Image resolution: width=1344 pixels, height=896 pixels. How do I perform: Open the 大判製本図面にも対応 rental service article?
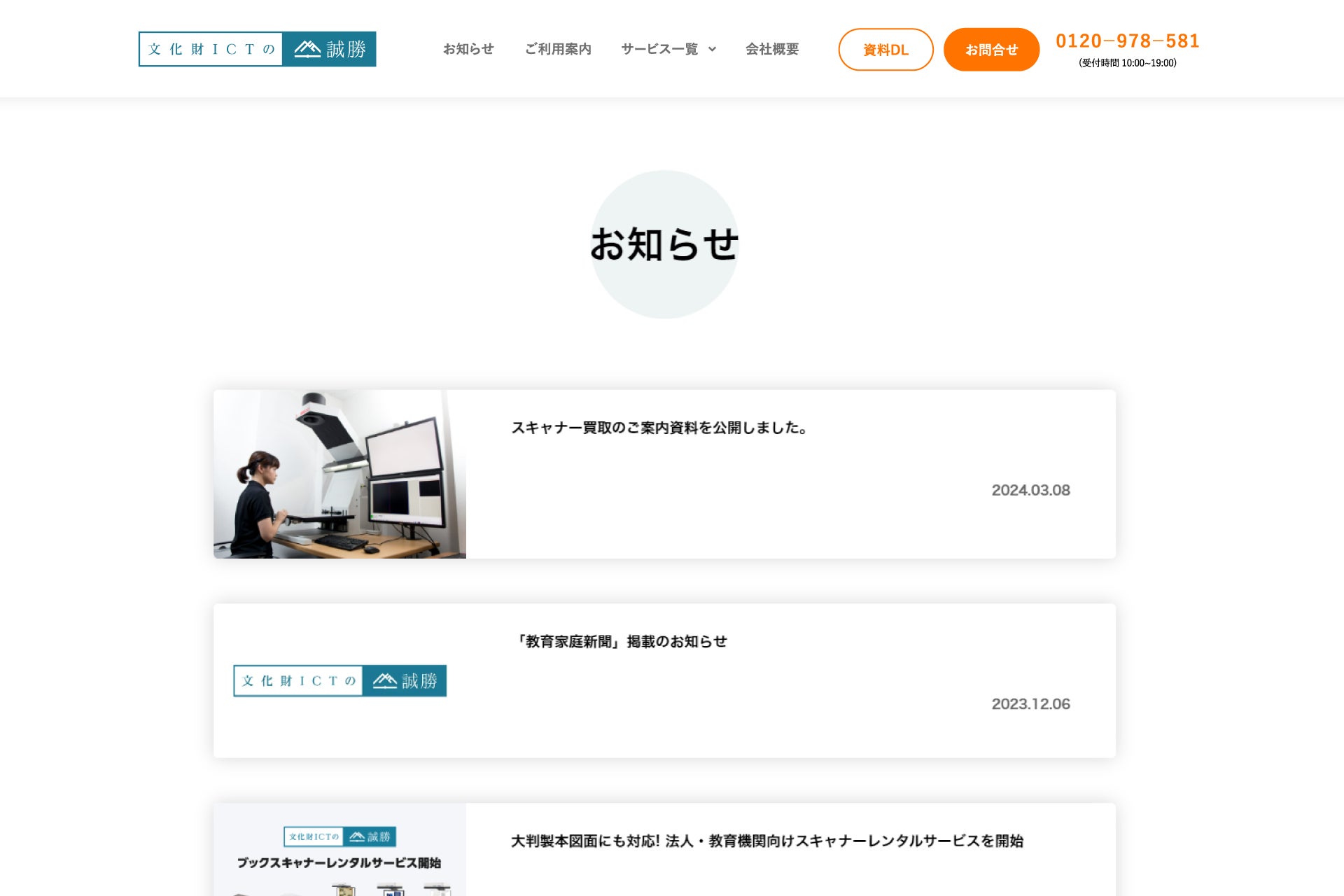click(766, 841)
